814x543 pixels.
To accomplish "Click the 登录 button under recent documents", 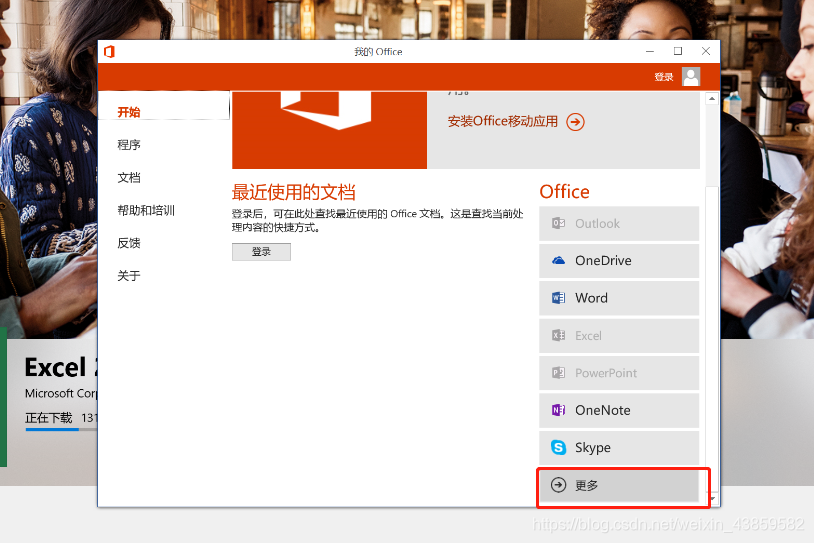I will click(x=261, y=252).
